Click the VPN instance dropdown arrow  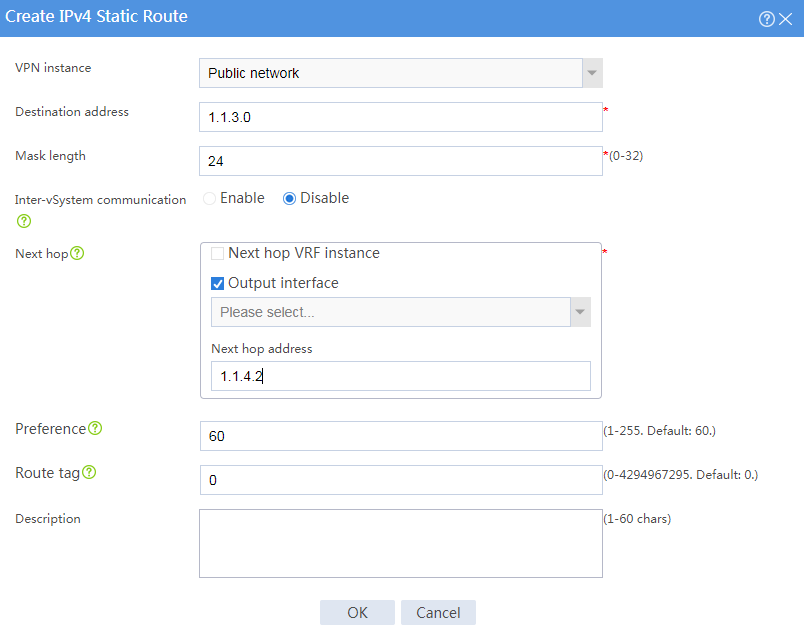pos(591,72)
